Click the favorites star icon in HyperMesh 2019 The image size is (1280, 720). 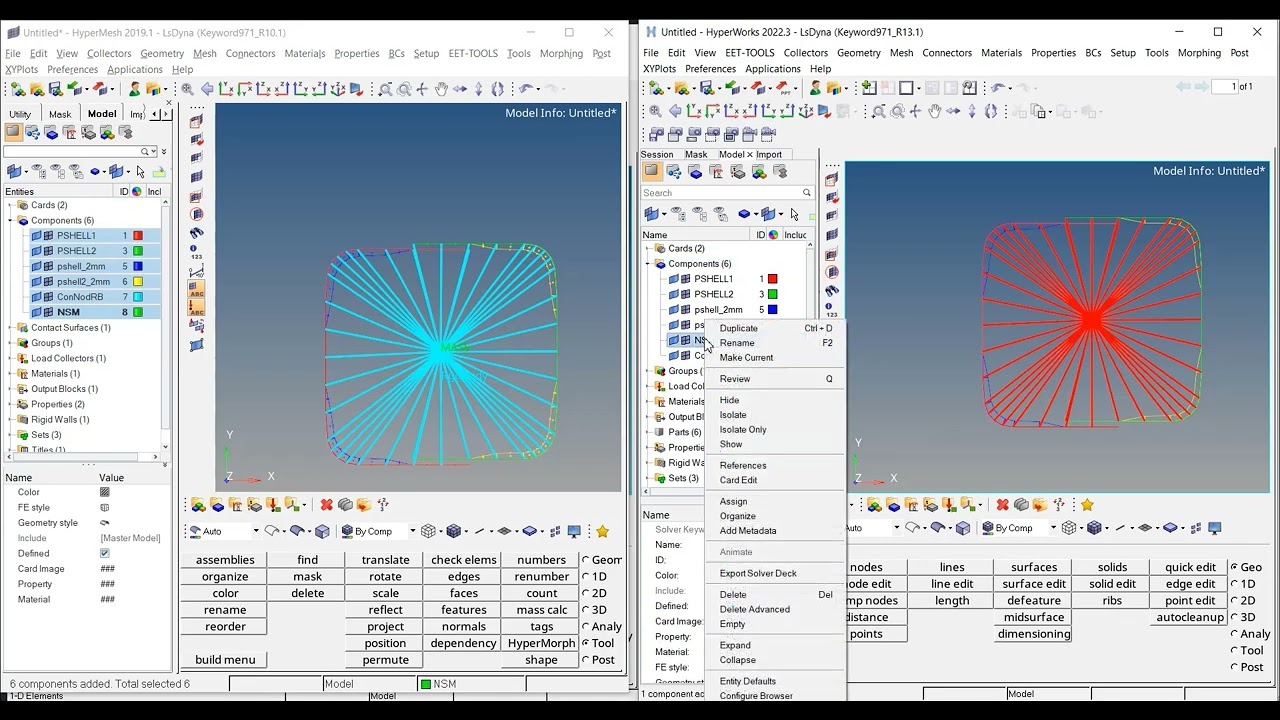point(602,531)
